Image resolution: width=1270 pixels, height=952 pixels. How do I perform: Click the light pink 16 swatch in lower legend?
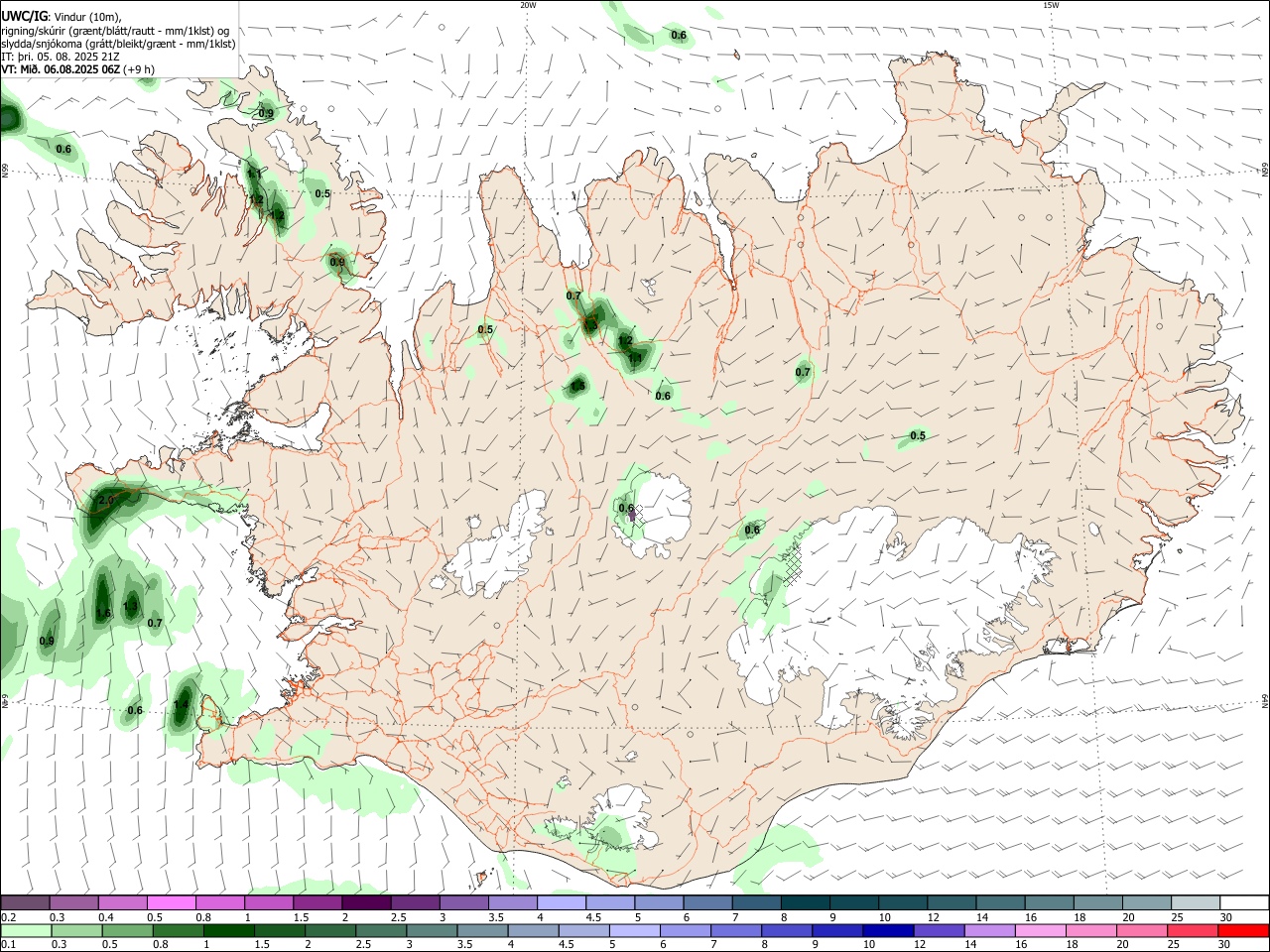(1040, 931)
